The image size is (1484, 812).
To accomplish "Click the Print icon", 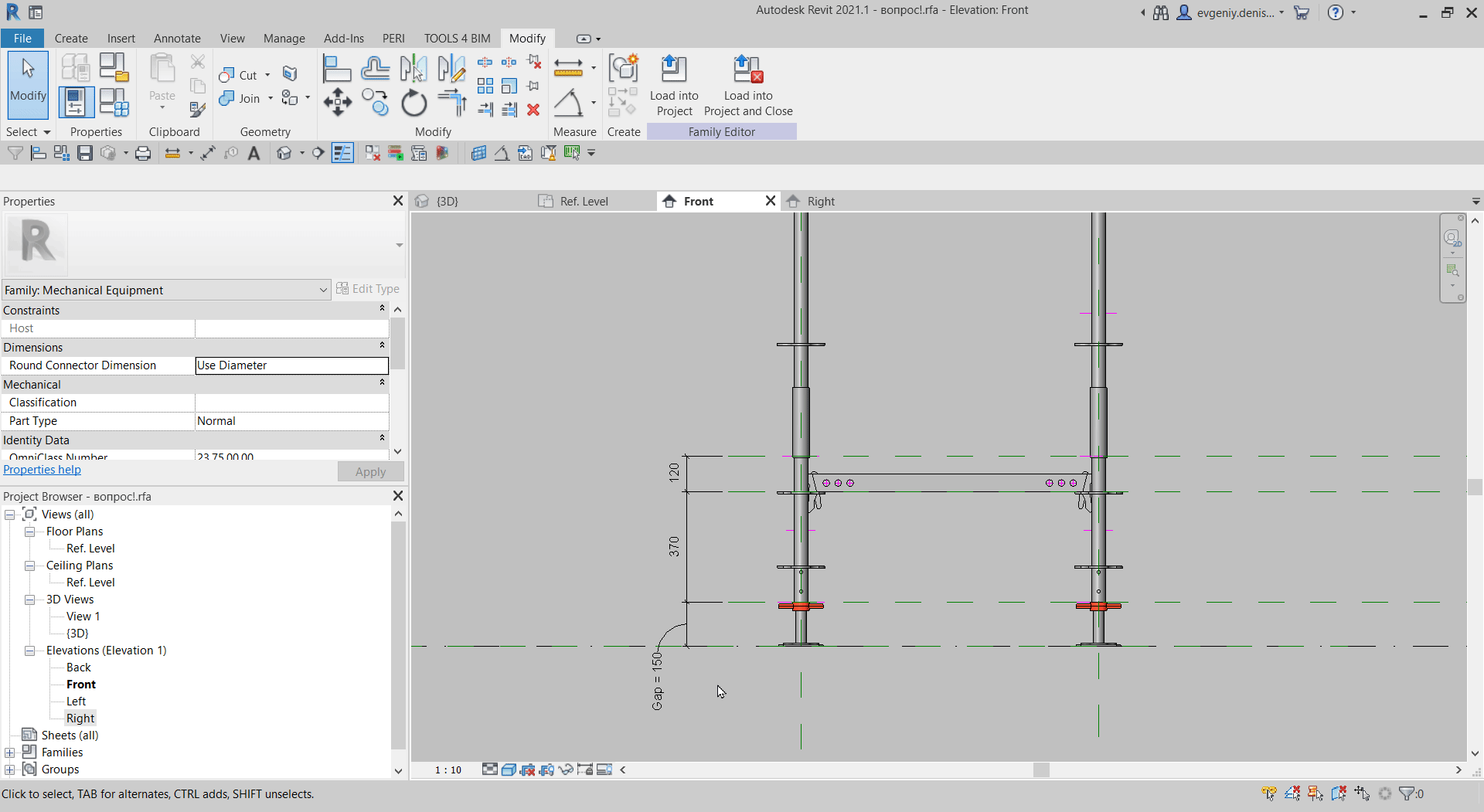I will [x=143, y=154].
